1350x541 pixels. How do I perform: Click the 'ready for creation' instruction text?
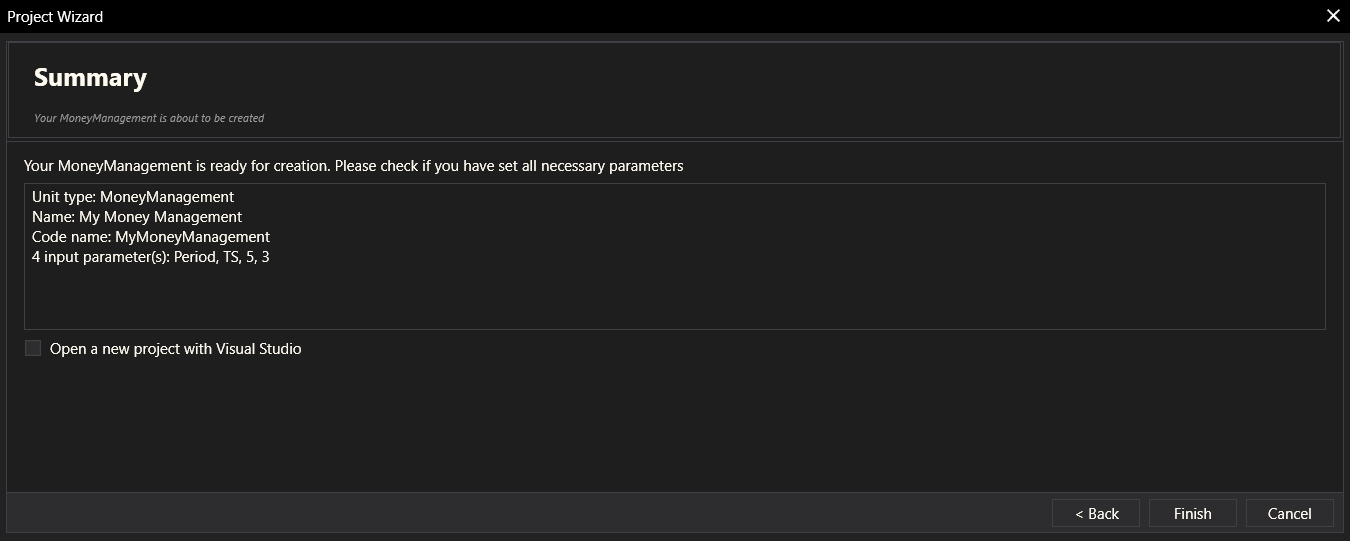(x=353, y=166)
